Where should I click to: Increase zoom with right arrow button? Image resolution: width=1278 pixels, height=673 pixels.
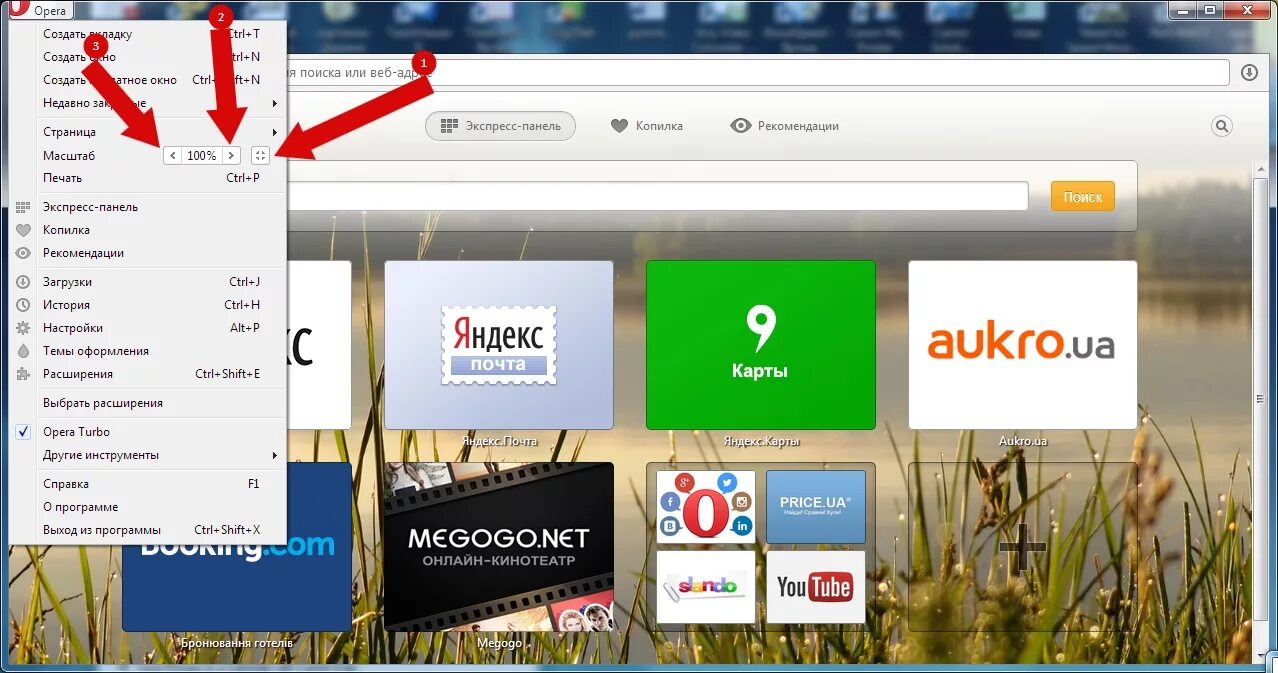coord(231,155)
